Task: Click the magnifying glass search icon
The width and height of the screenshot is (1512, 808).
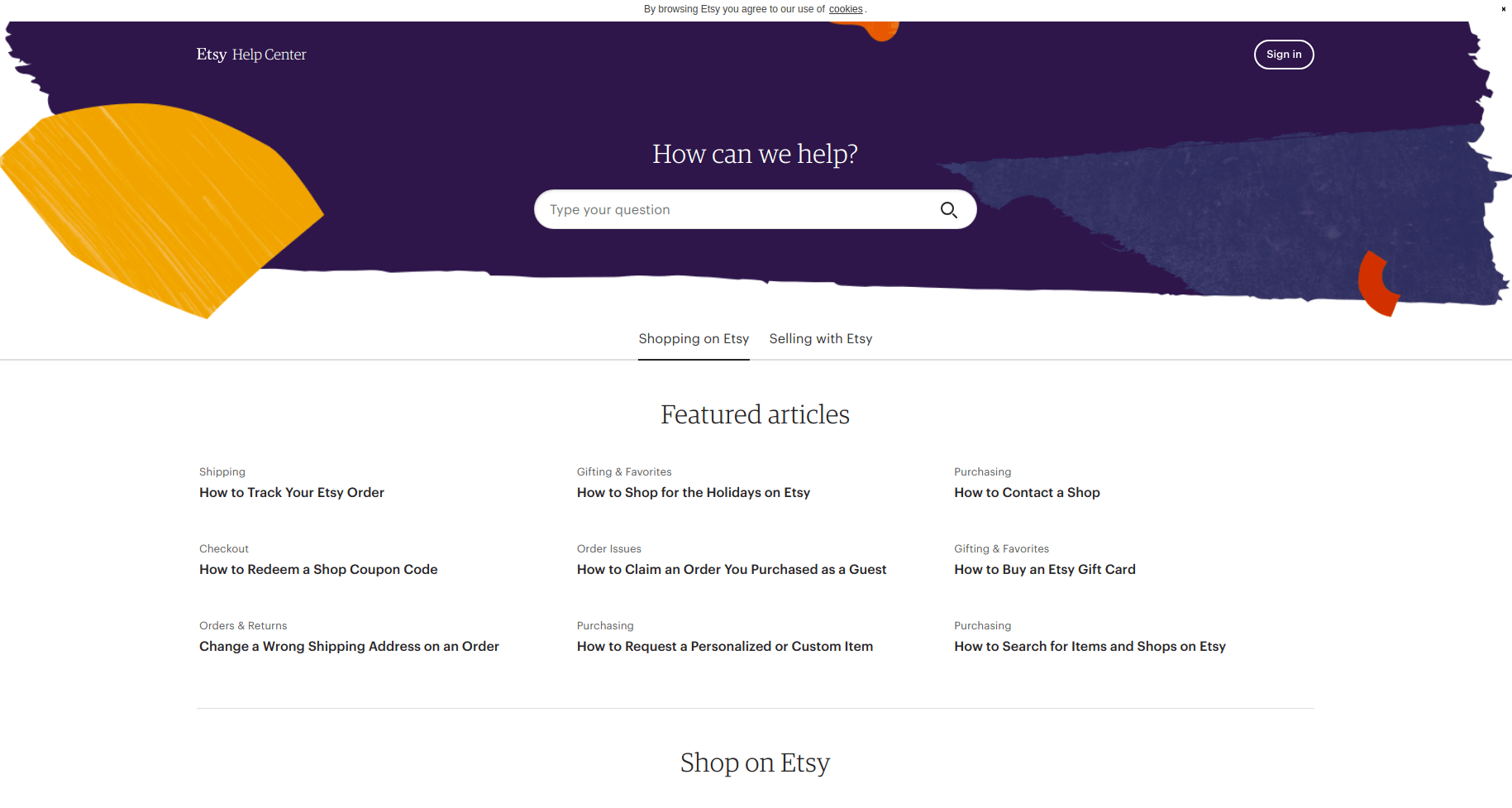Action: coord(949,210)
